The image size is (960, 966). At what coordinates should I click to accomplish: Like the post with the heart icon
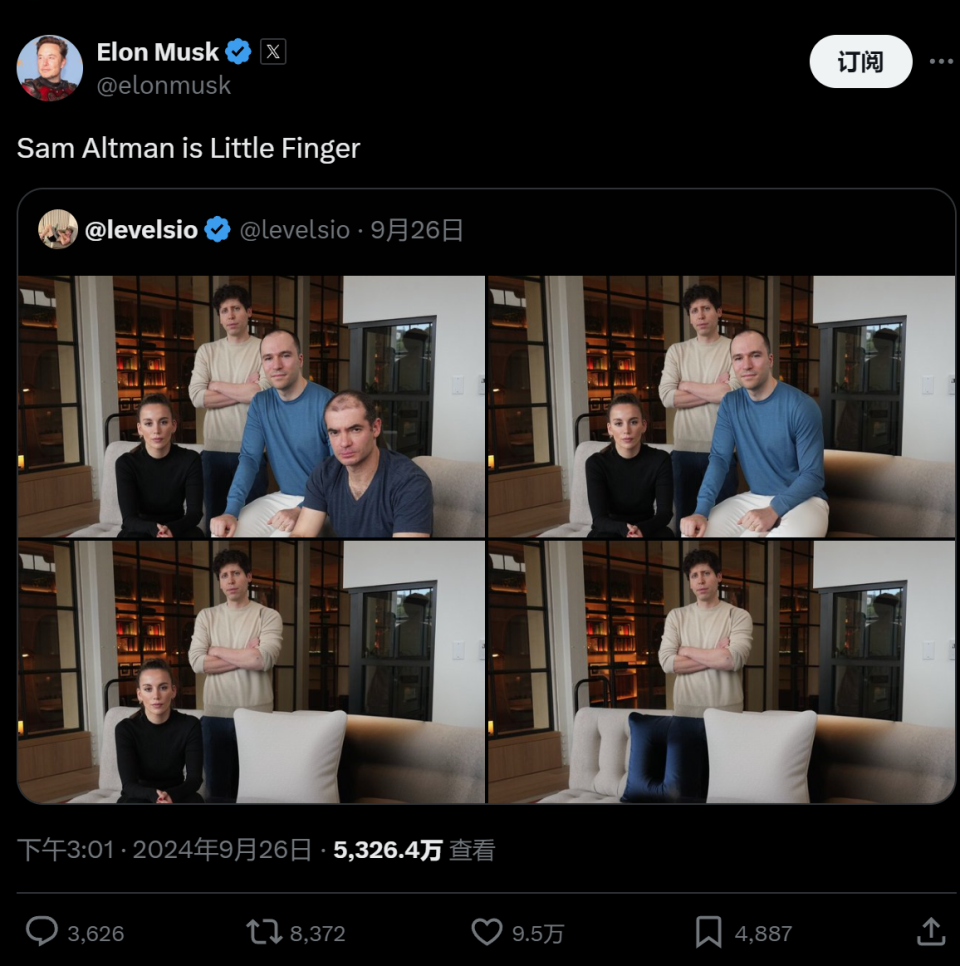point(487,932)
